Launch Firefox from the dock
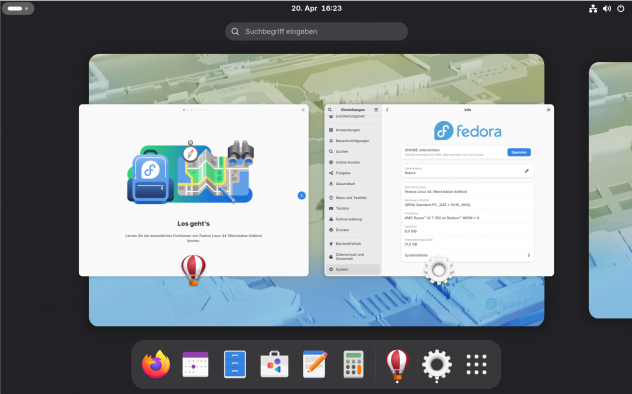 tap(156, 364)
